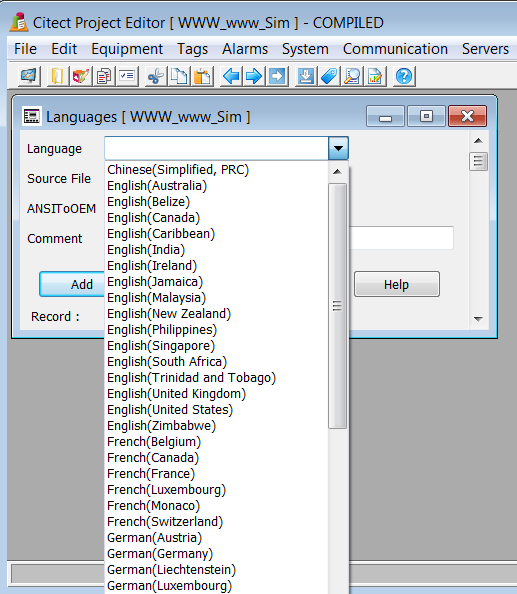
Task: Go to previous record with left arrow
Action: coord(231,76)
